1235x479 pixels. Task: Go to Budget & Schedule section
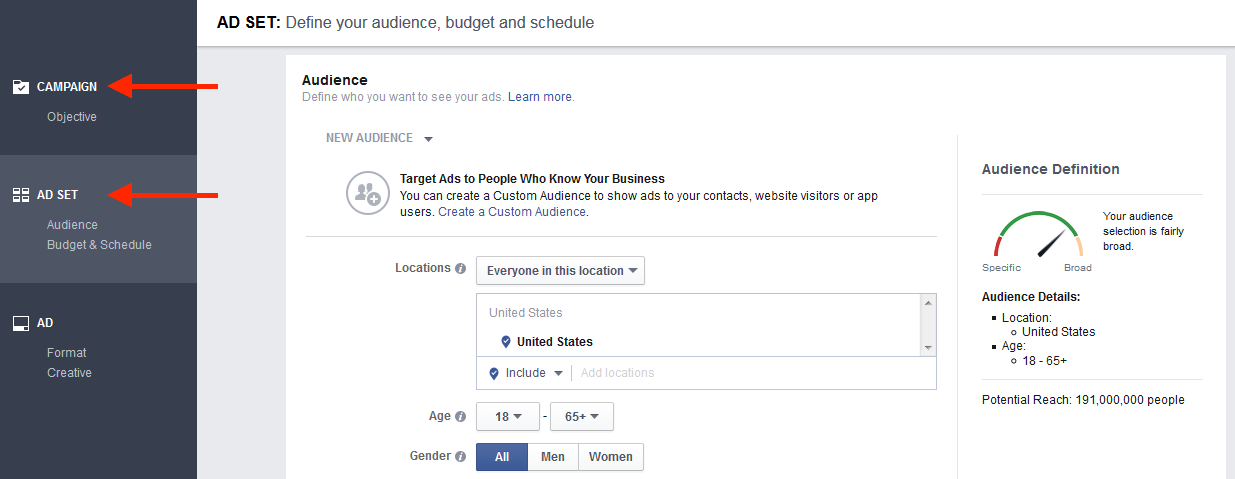click(99, 245)
